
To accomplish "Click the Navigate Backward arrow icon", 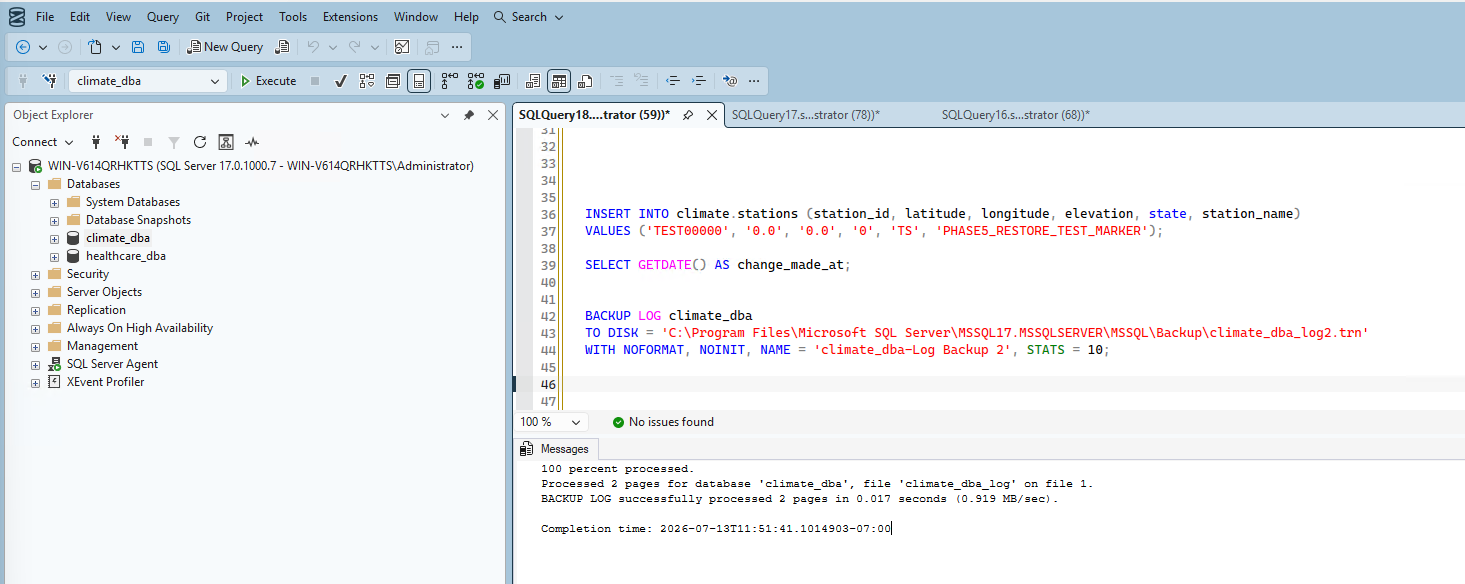I will pyautogui.click(x=23, y=47).
